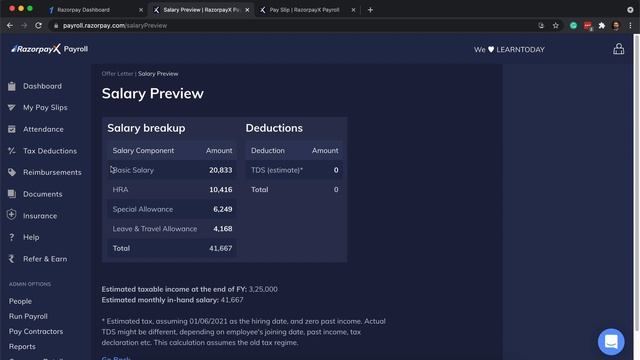Image resolution: width=640 pixels, height=360 pixels.
Task: Click the HRA amount 10,416
Action: coord(220,190)
